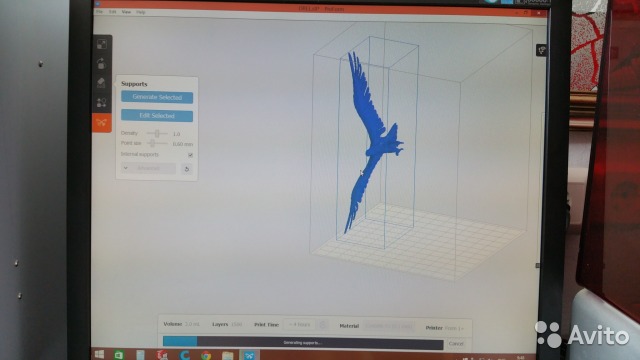Open the Printer Form 1+ dropdown

tap(454, 328)
